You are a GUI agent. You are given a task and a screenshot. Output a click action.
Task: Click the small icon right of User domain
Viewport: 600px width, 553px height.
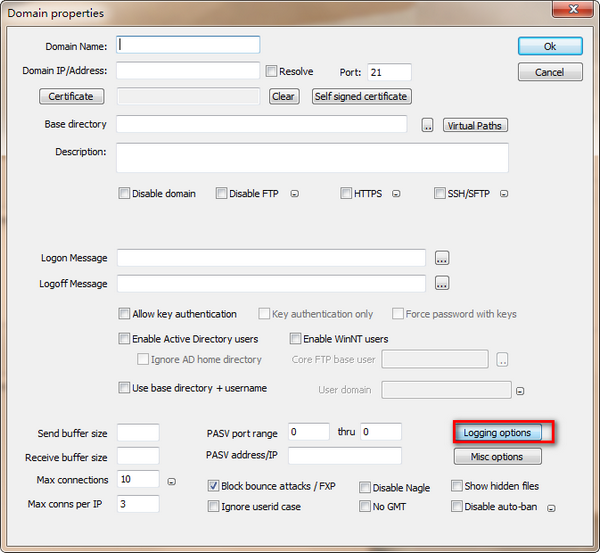(x=521, y=390)
